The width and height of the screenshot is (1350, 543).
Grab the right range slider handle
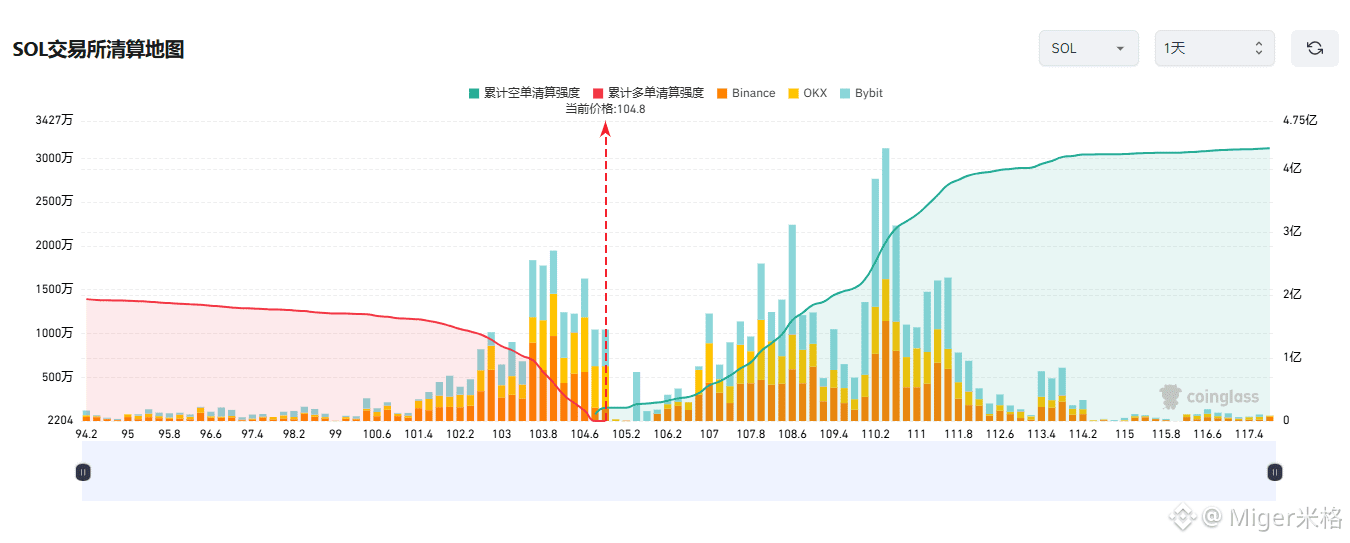[x=1275, y=472]
